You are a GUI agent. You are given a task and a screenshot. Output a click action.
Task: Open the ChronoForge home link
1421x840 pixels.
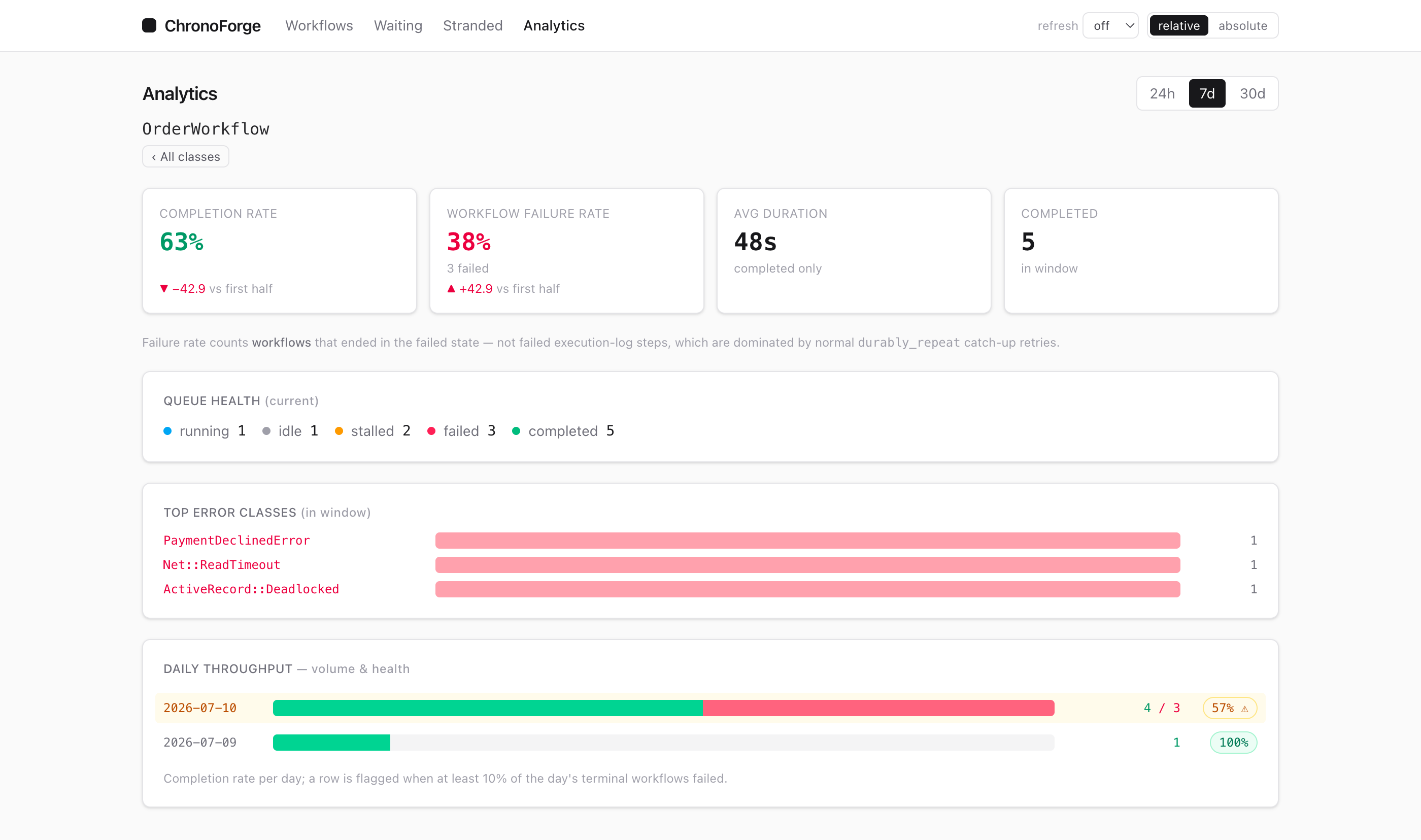tap(201, 25)
